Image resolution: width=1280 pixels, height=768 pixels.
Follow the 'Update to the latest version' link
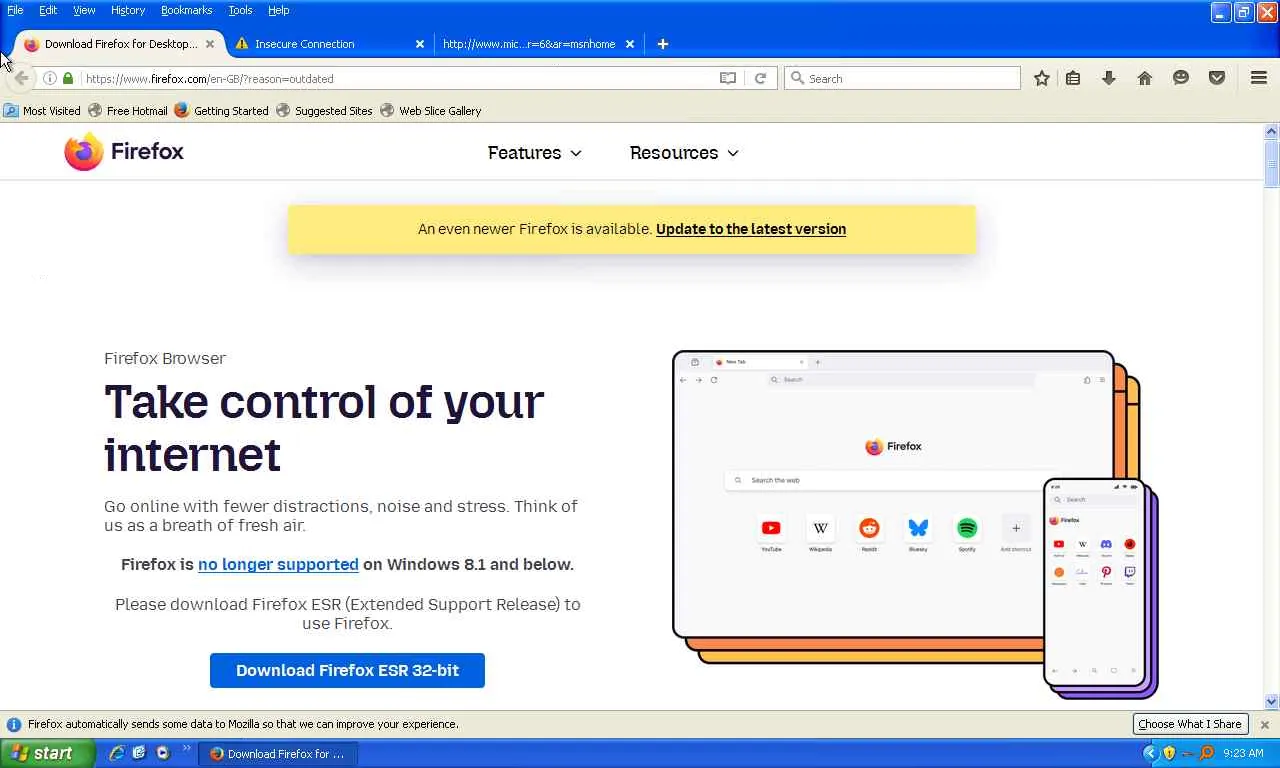coord(751,229)
